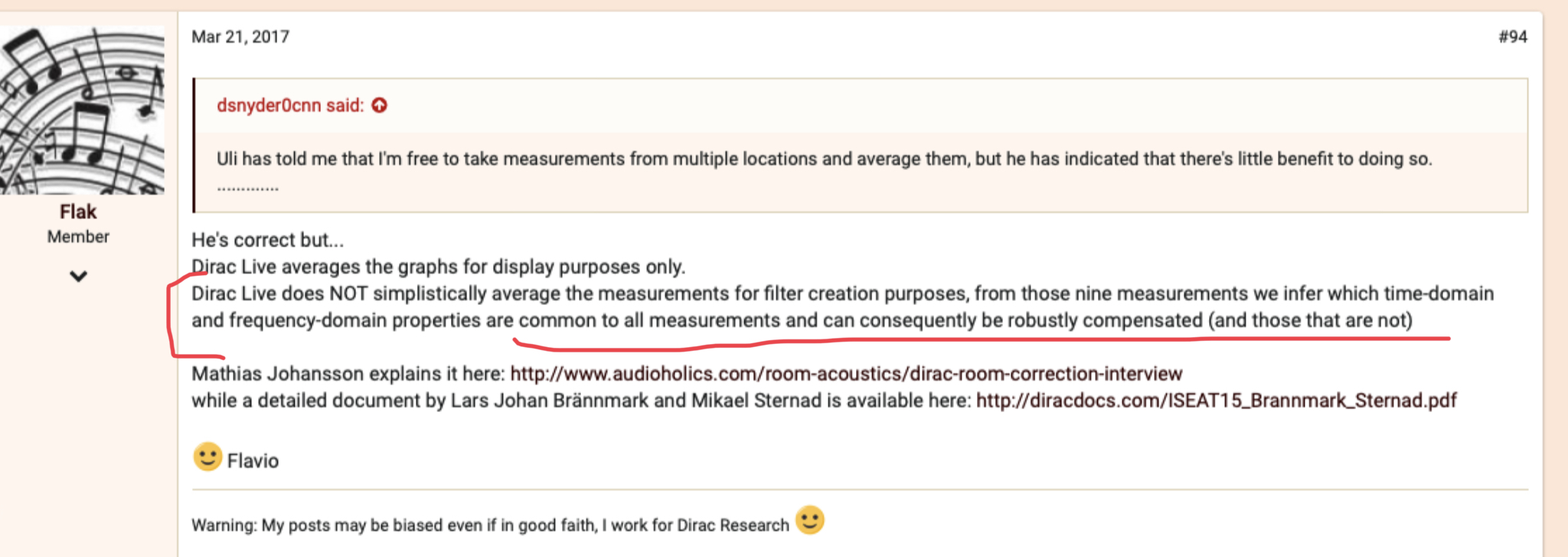
Task: Open Flak's music-notes avatar image
Action: (81, 110)
